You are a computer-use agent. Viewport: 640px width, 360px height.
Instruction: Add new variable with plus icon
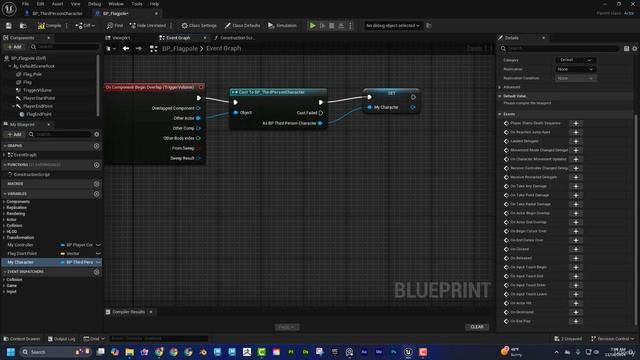point(97,194)
